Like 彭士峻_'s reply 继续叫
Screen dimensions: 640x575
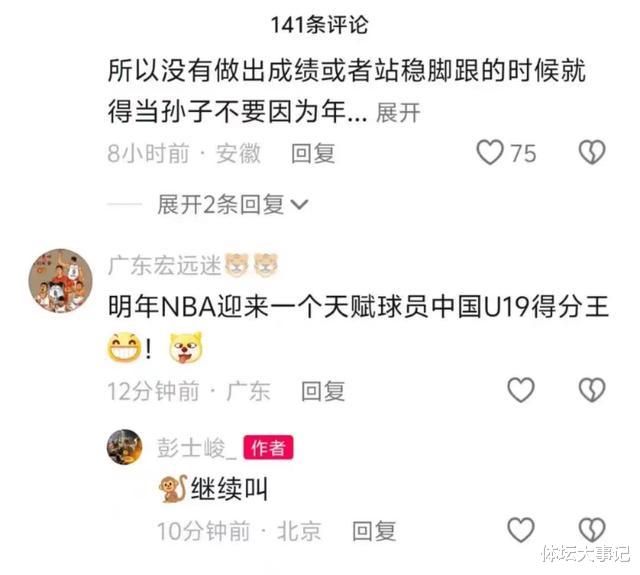point(521,530)
